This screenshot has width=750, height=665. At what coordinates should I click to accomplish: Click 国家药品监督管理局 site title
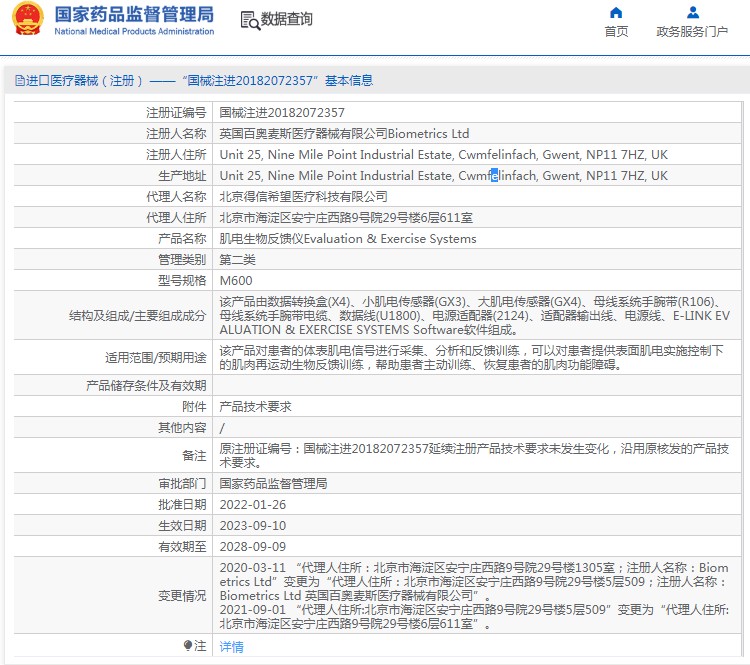[x=134, y=14]
